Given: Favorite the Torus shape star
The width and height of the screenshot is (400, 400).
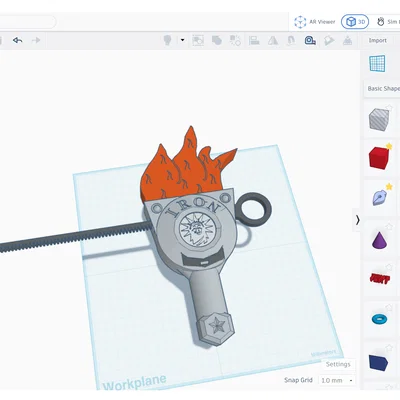Looking at the screenshot, I should [x=389, y=307].
